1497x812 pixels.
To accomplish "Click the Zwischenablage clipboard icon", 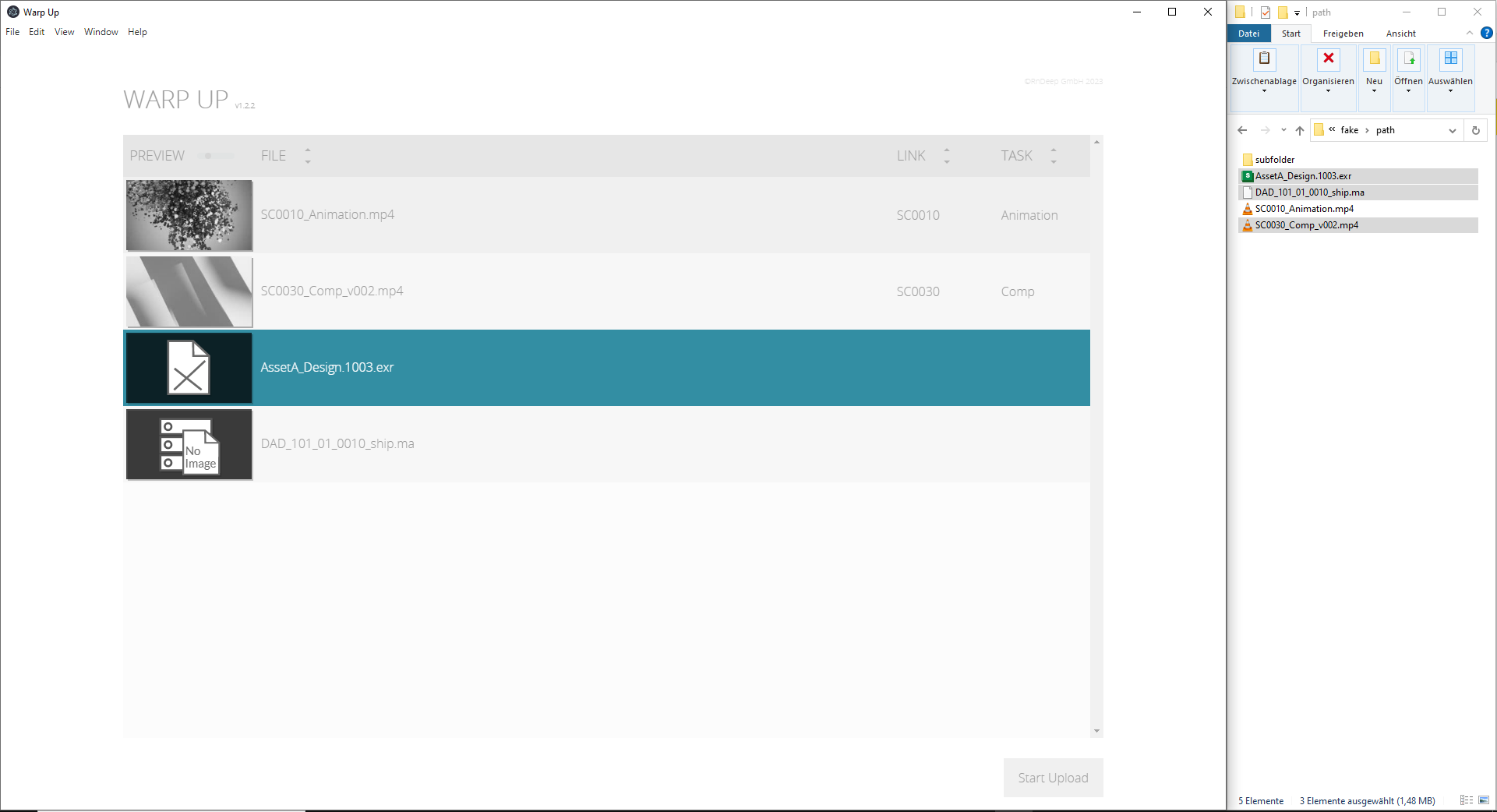I will coord(1264,59).
